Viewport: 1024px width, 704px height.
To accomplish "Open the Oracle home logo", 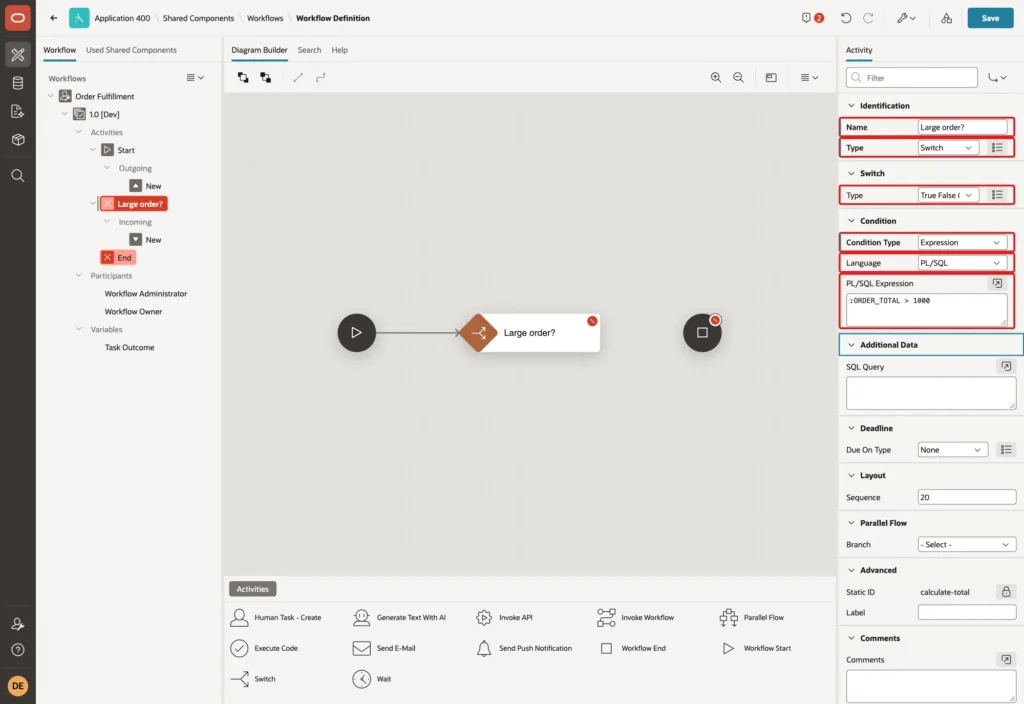I will 18,18.
